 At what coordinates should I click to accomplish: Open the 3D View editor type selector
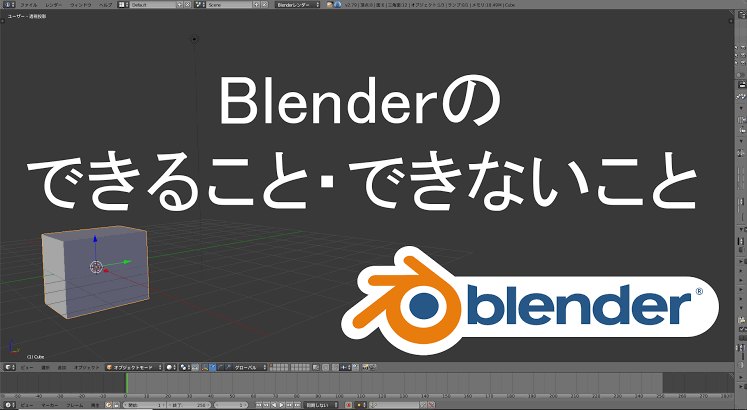pyautogui.click(x=10, y=368)
